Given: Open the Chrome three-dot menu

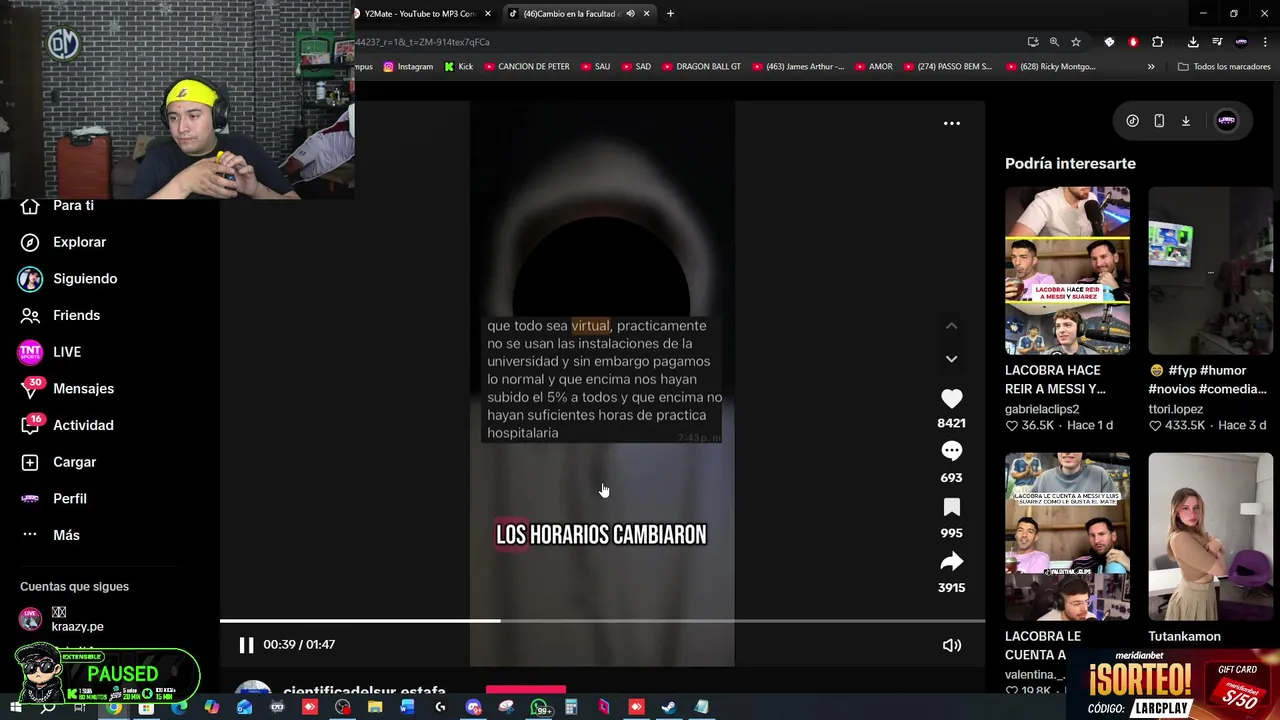Looking at the screenshot, I should [x=1265, y=42].
